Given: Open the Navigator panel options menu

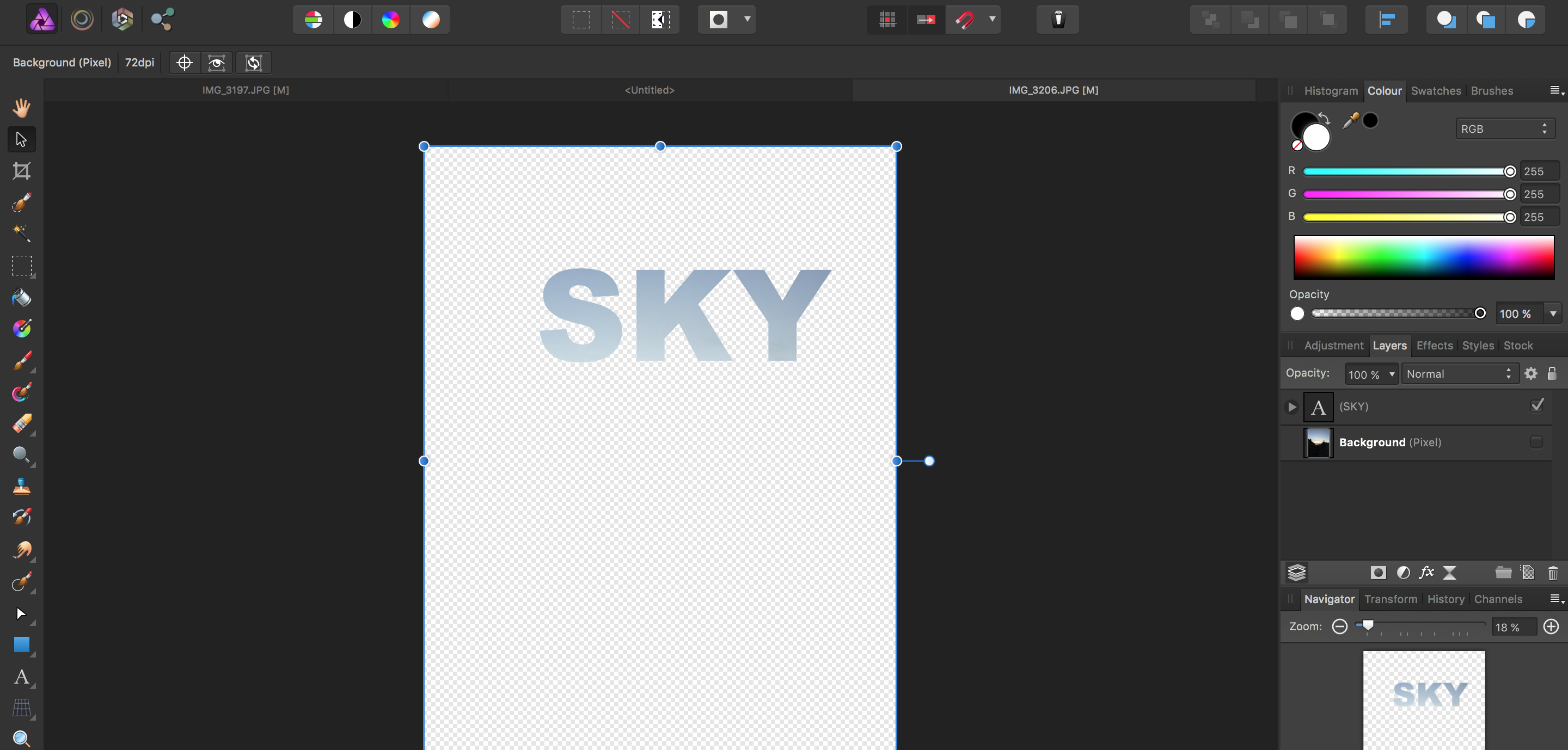Looking at the screenshot, I should coord(1557,599).
